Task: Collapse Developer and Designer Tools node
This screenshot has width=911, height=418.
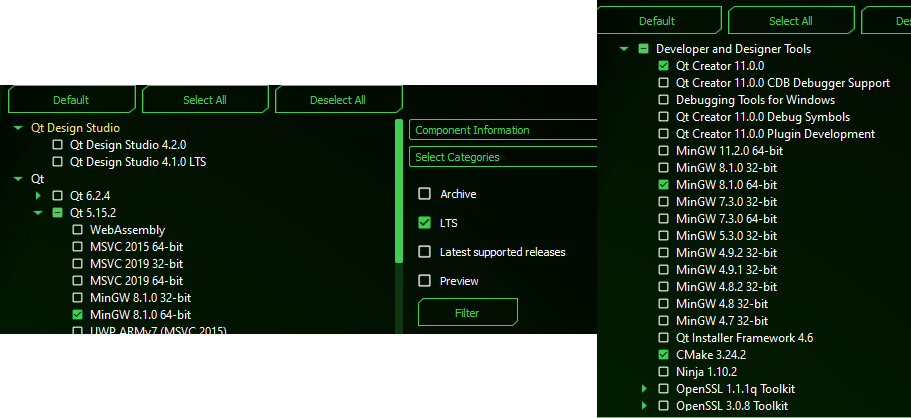Action: (x=624, y=49)
